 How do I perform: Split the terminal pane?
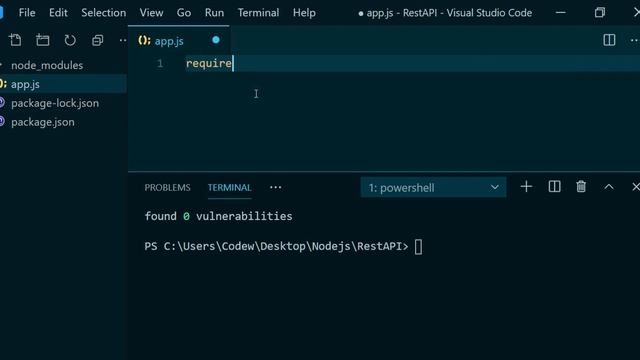coord(554,187)
